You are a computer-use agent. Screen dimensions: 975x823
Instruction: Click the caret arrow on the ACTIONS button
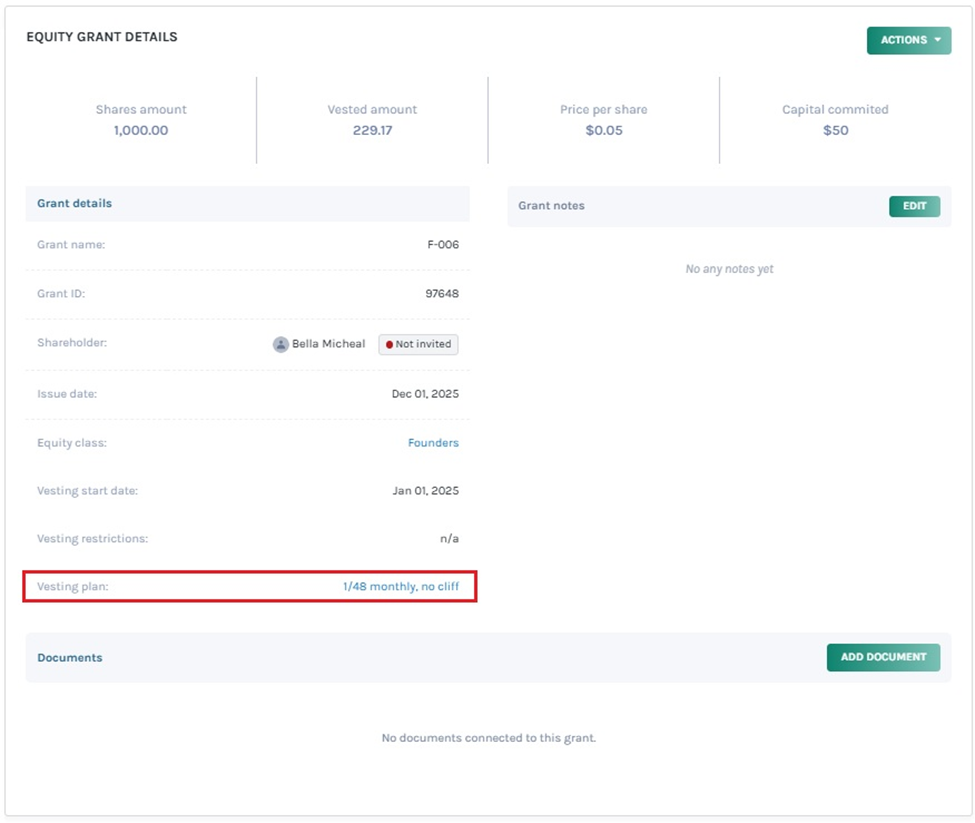(938, 40)
